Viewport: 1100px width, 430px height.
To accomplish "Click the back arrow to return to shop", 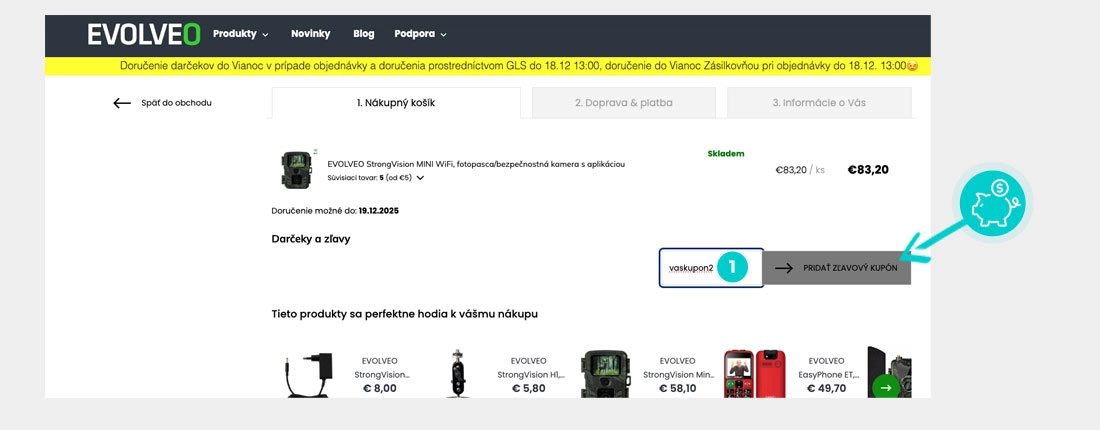I will 122,103.
